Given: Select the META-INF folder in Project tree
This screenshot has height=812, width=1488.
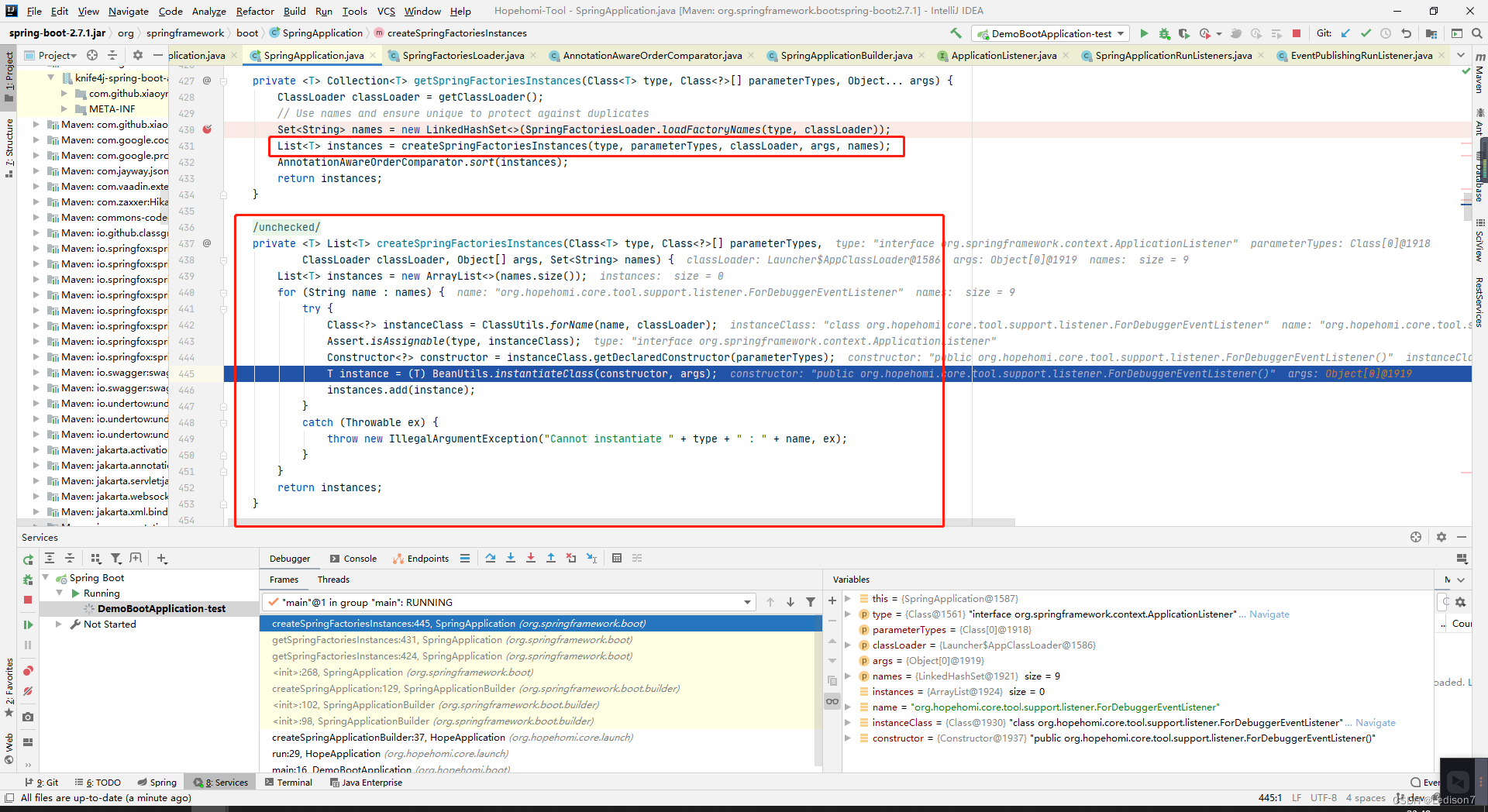Looking at the screenshot, I should pos(112,108).
